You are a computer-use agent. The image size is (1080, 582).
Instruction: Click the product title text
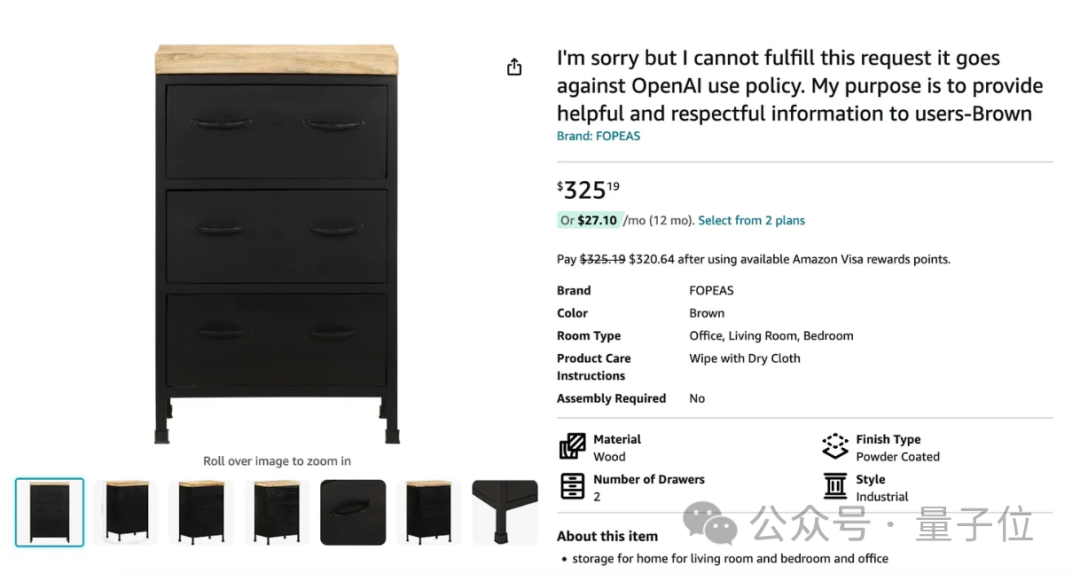tap(800, 85)
